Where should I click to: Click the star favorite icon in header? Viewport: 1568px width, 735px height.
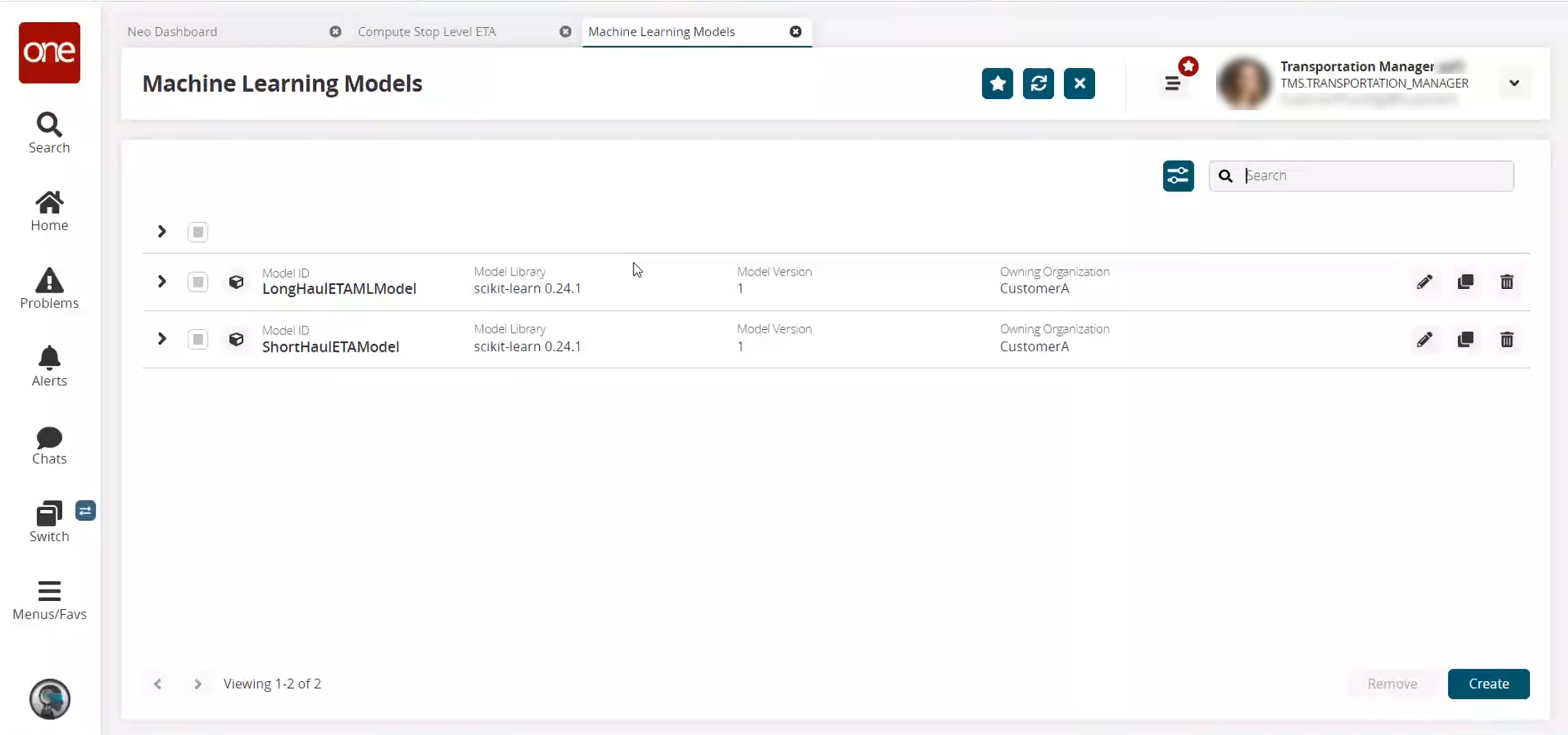[x=997, y=83]
